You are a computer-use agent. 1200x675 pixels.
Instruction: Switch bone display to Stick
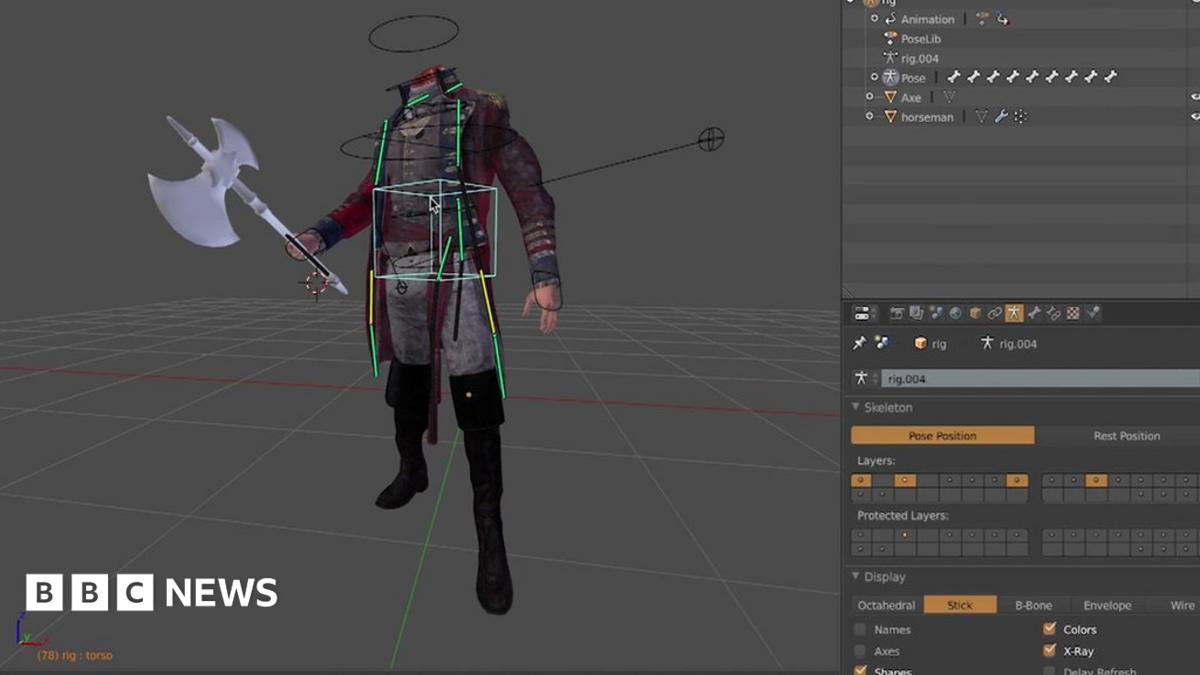coord(960,605)
